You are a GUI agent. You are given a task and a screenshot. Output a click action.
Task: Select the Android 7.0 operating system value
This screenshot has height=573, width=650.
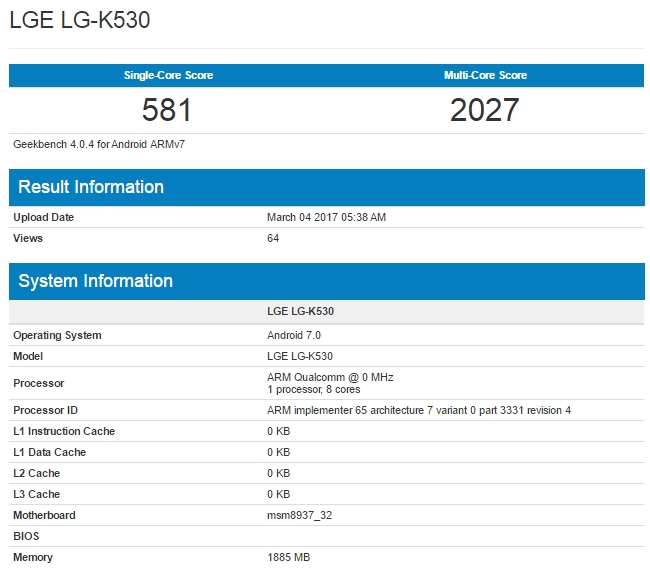(x=294, y=336)
